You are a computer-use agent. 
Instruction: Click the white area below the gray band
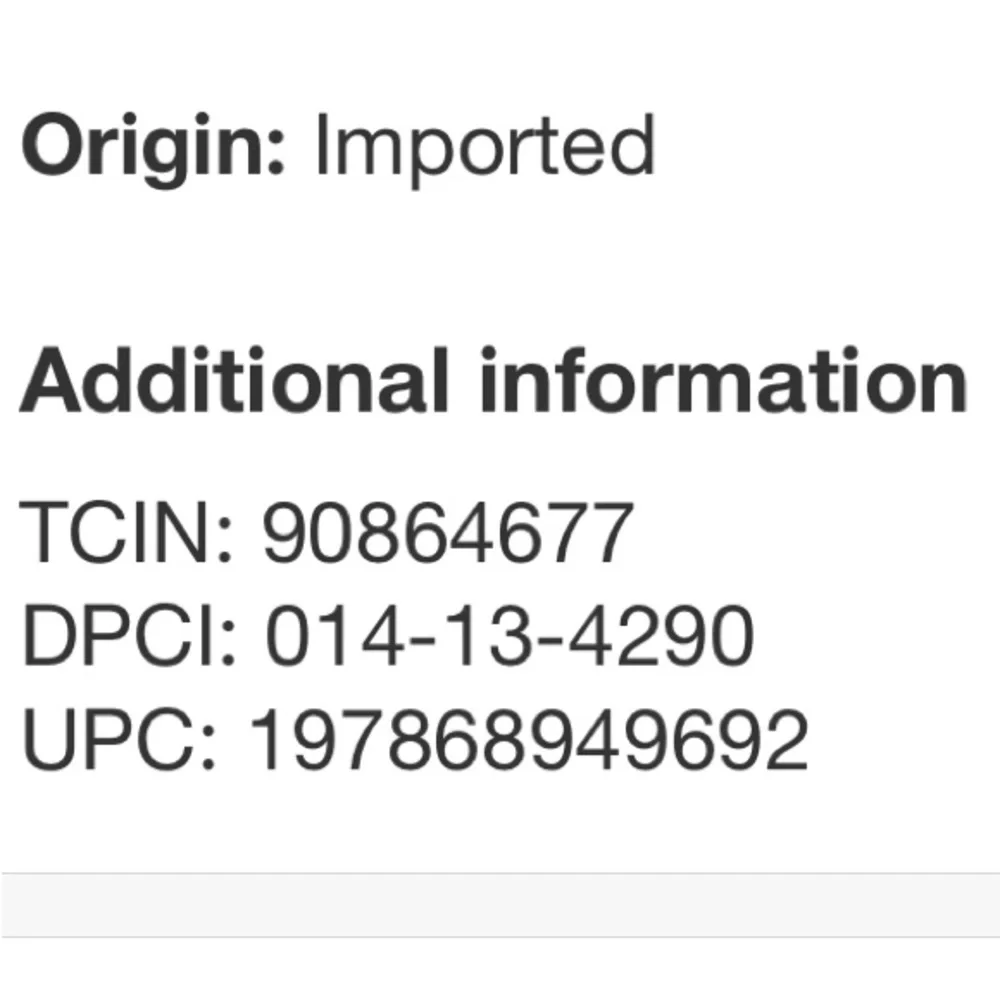(x=500, y=968)
